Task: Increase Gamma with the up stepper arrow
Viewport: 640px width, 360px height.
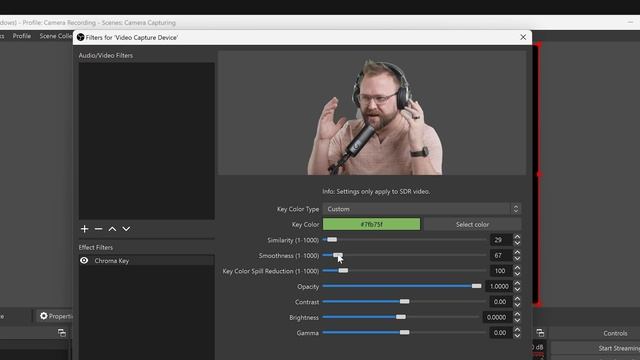Action: coord(517,330)
